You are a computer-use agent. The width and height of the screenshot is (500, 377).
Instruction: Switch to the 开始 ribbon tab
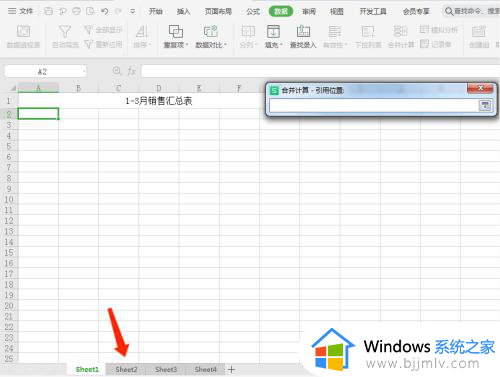156,12
